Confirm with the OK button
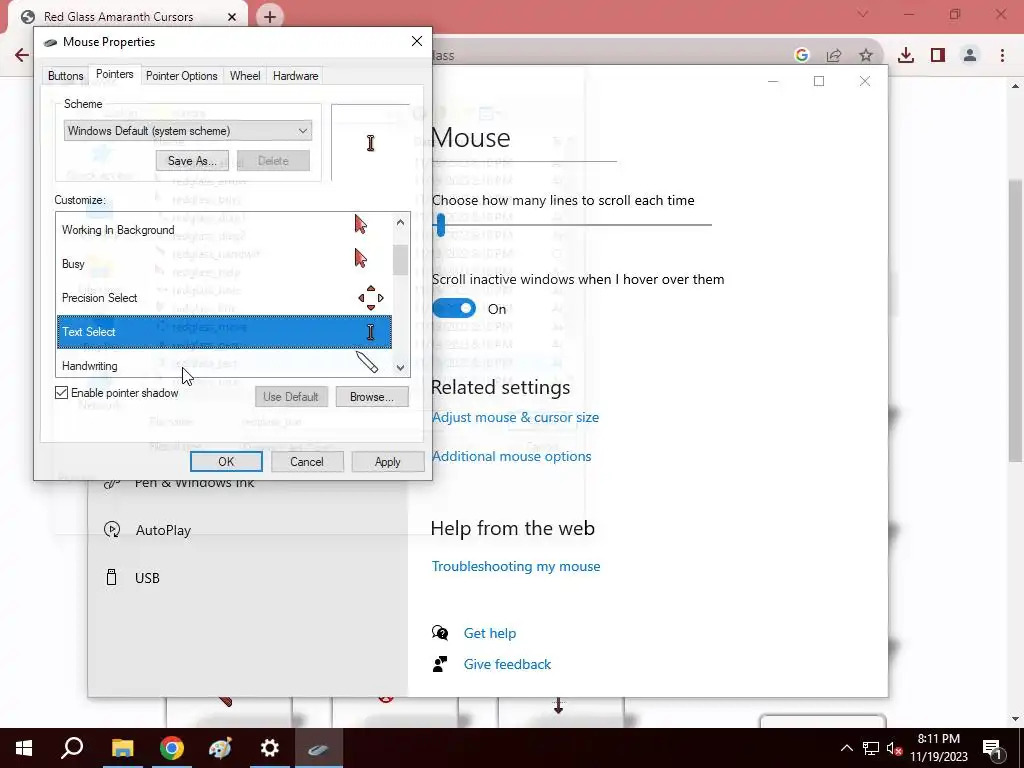The image size is (1024, 768). [x=226, y=462]
